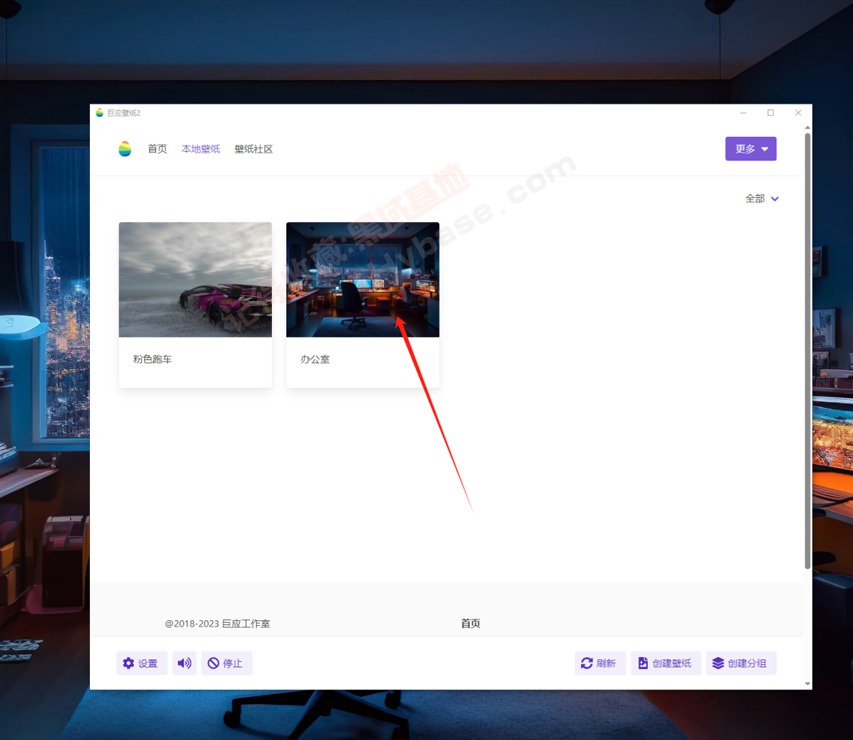Click the scrollbar down arrow
This screenshot has width=853, height=740.
807,684
